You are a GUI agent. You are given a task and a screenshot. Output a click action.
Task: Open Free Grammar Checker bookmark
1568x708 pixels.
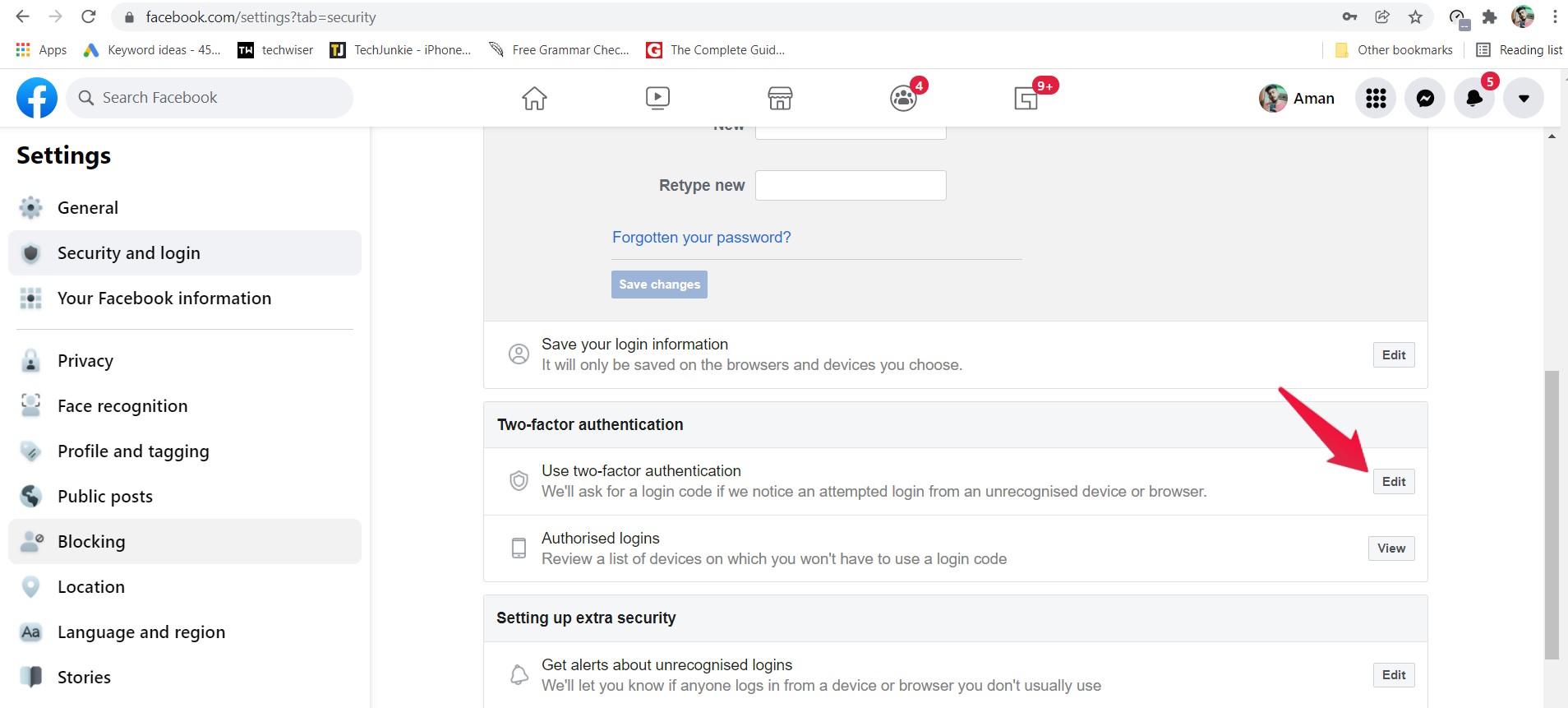(x=559, y=50)
